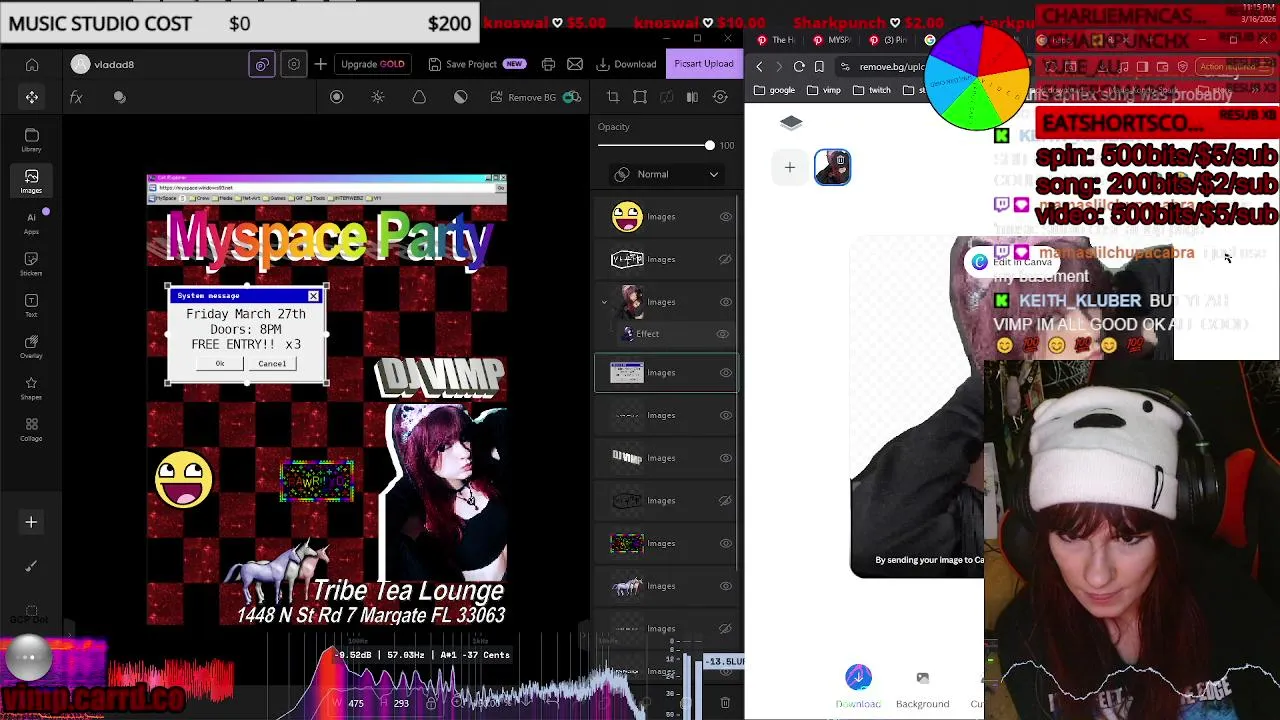Go to Picsart home icon
The height and width of the screenshot is (720, 1280).
coord(32,65)
